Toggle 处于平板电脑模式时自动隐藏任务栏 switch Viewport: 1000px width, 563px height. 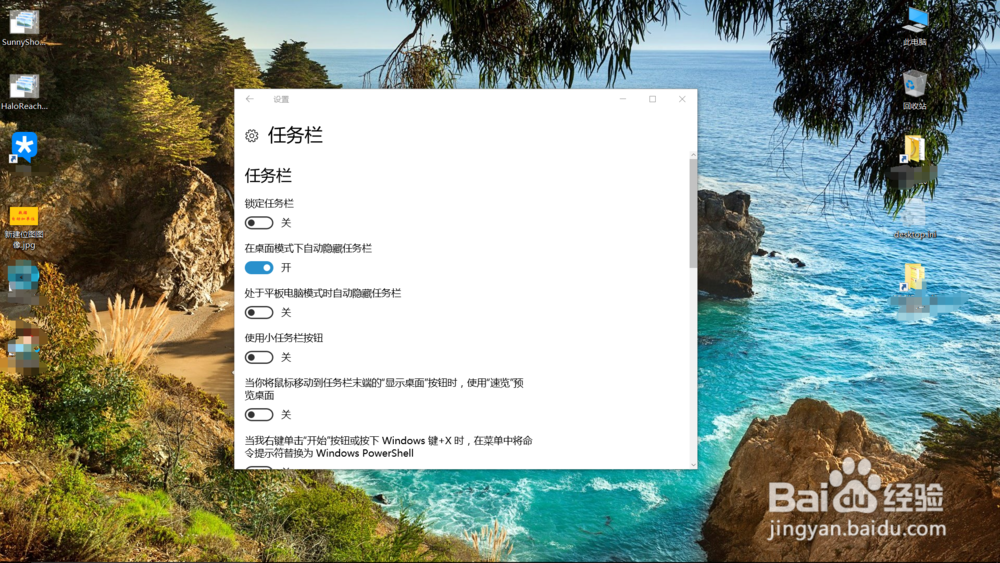(x=259, y=312)
